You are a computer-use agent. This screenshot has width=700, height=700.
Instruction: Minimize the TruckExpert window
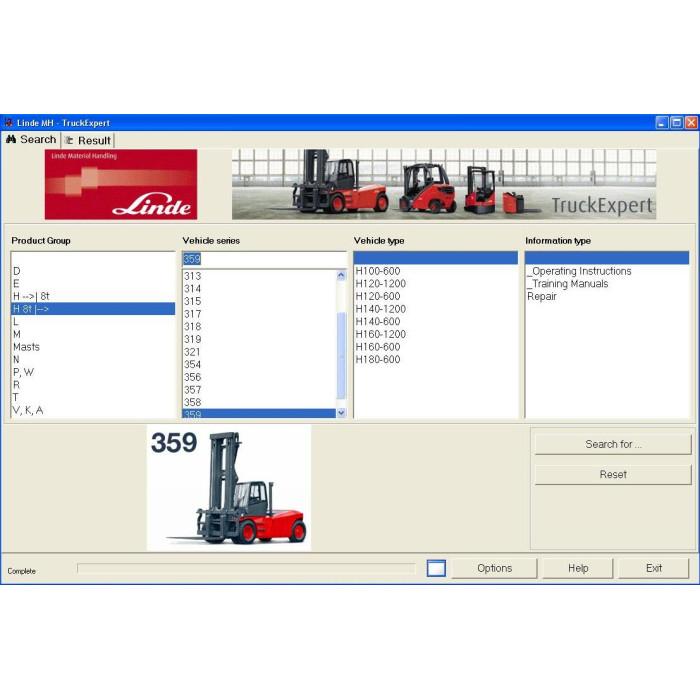[662, 123]
